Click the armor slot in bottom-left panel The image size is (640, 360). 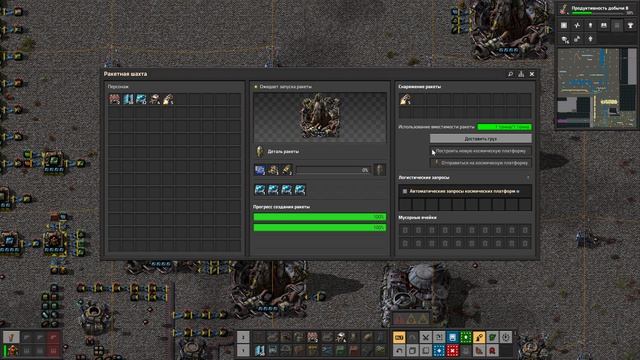13,350
